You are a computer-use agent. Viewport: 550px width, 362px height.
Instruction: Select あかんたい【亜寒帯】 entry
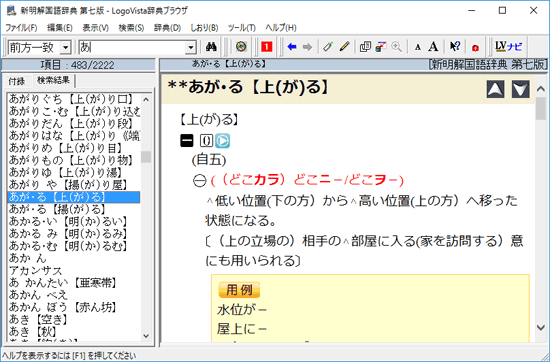coord(74,283)
